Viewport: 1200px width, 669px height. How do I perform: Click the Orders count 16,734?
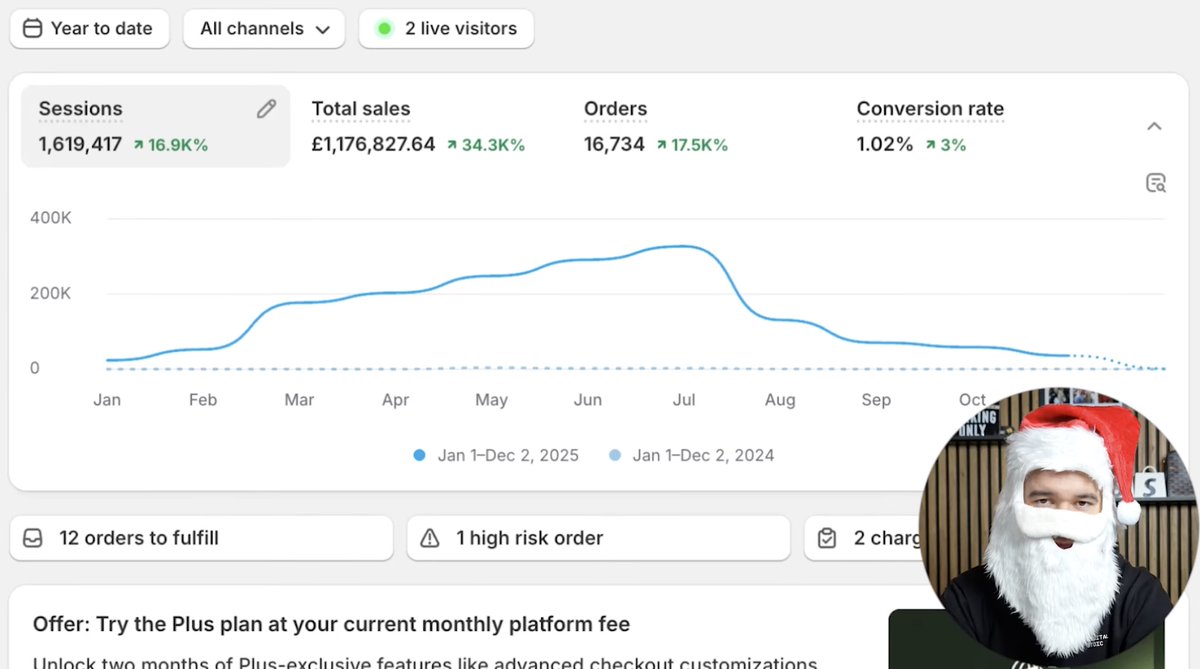click(x=614, y=144)
